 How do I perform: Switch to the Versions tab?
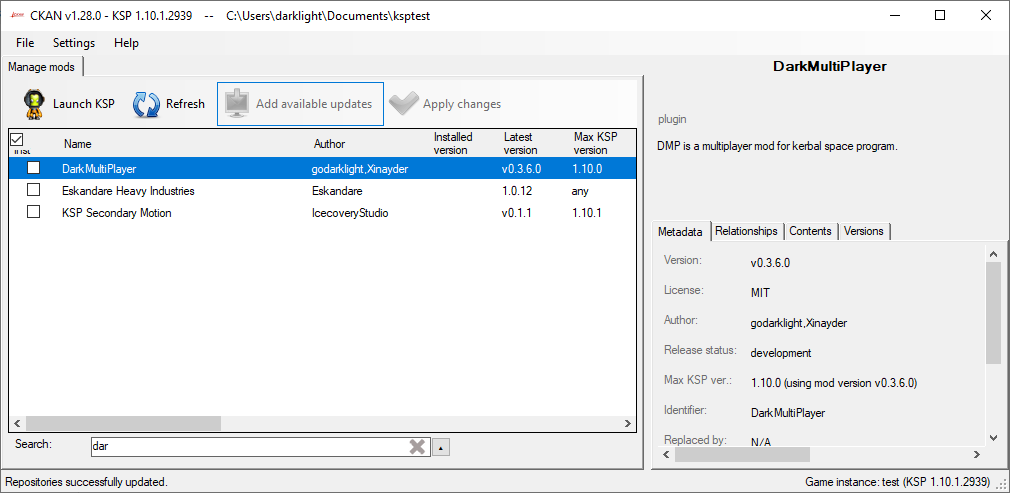click(864, 231)
